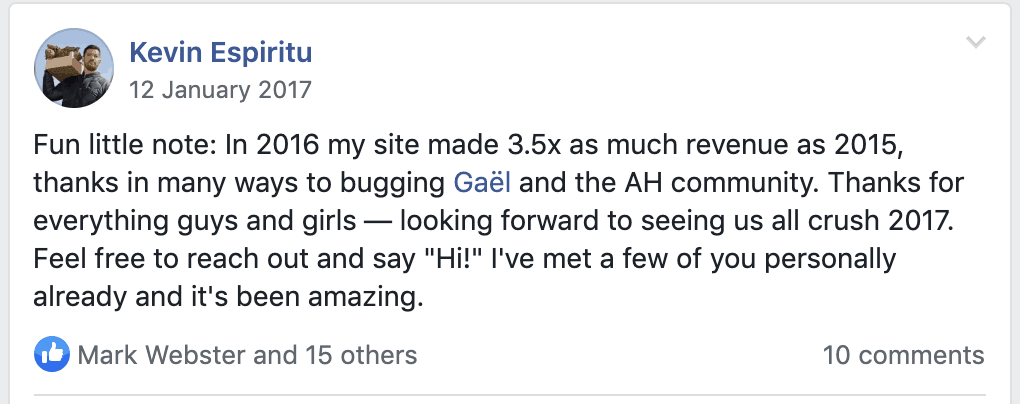Expand the post options chevron
Screen dimensions: 1020x404
[x=976, y=43]
